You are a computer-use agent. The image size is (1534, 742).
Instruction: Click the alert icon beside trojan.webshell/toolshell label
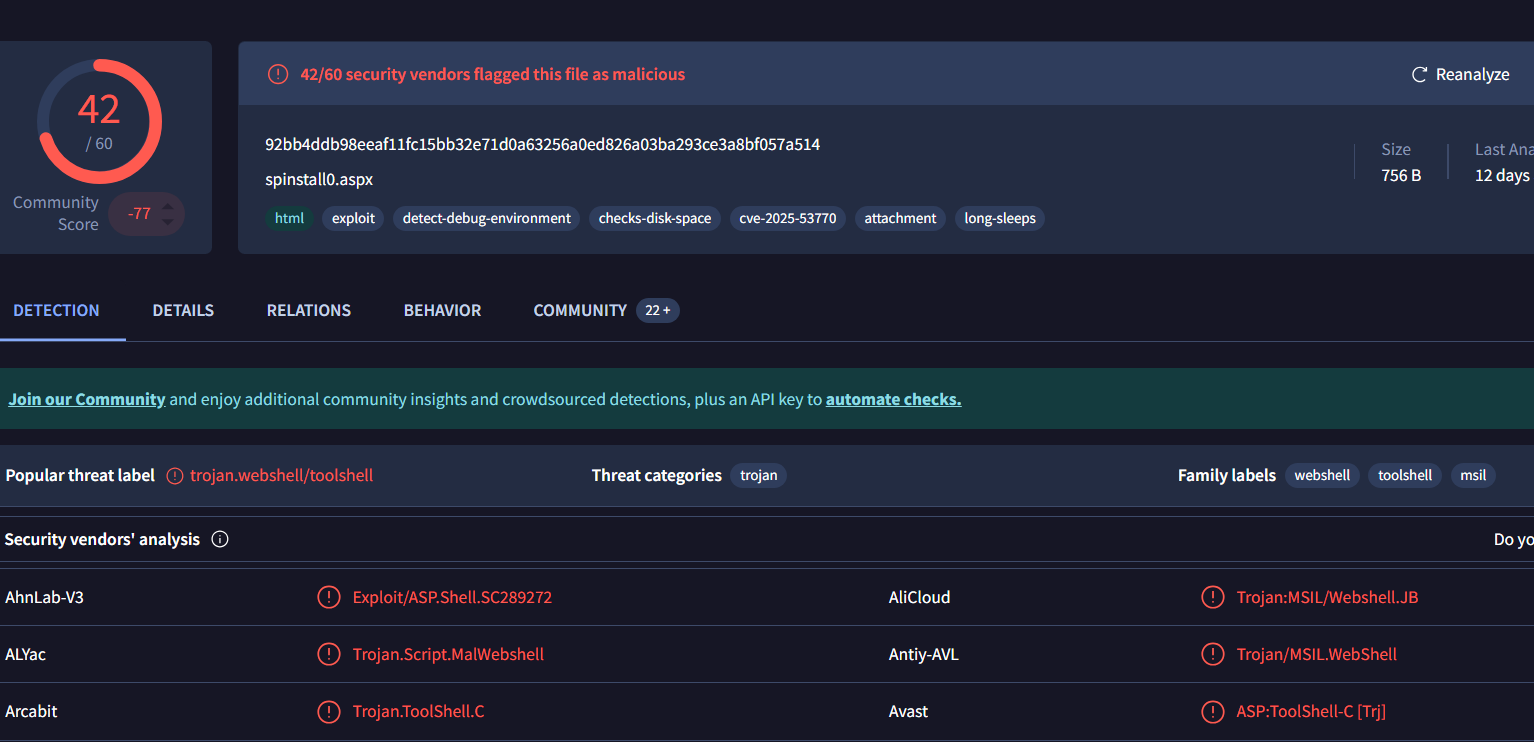click(x=175, y=476)
